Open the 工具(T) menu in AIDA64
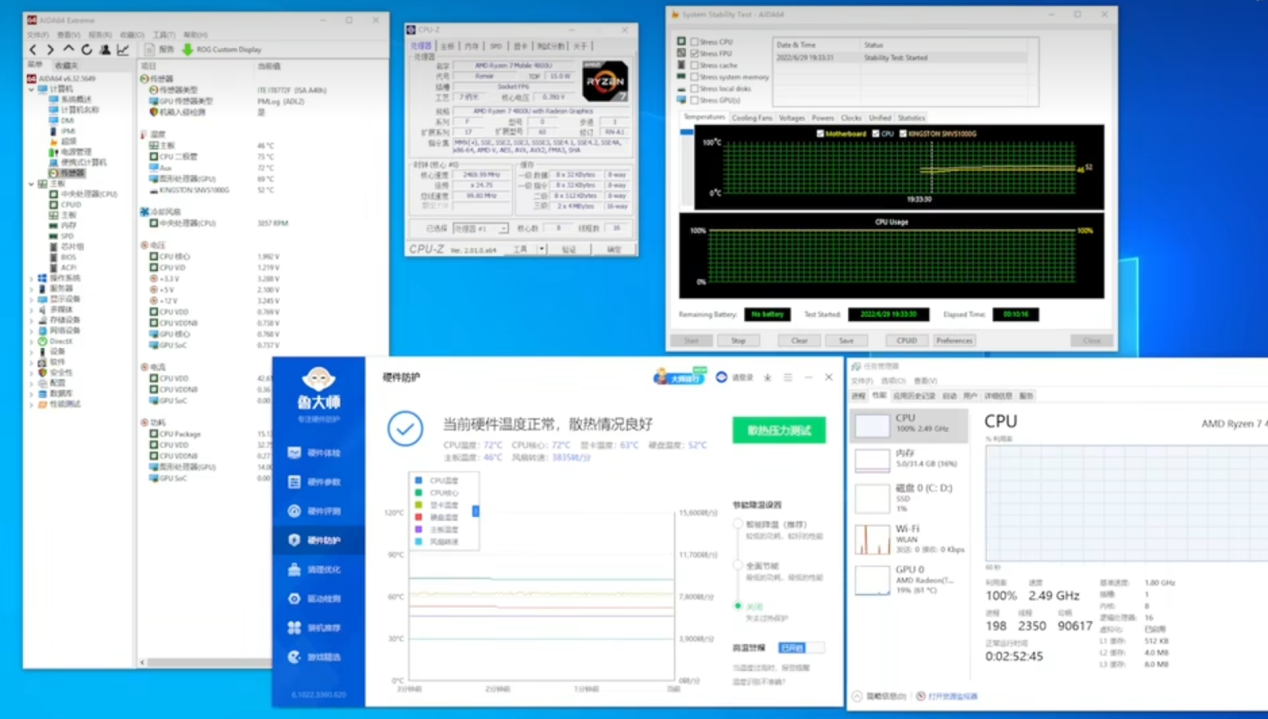Viewport: 1268px width, 719px height. click(x=164, y=35)
